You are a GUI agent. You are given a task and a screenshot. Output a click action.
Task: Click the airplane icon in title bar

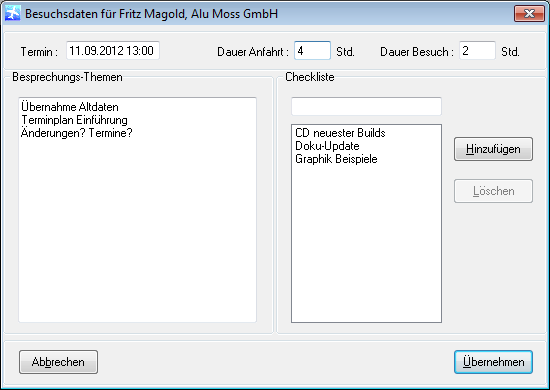[x=13, y=14]
